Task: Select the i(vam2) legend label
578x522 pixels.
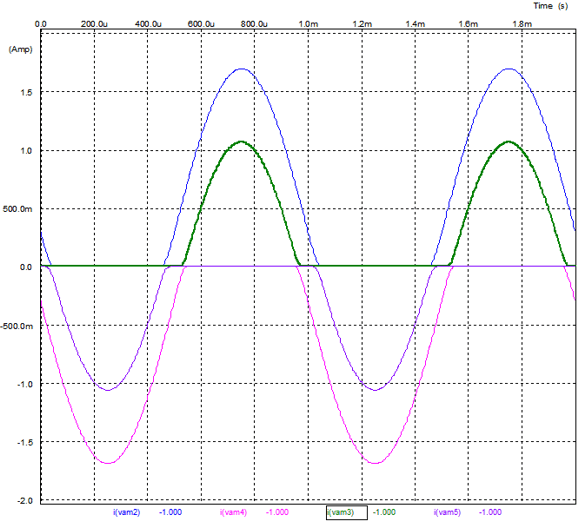Action: [x=126, y=512]
